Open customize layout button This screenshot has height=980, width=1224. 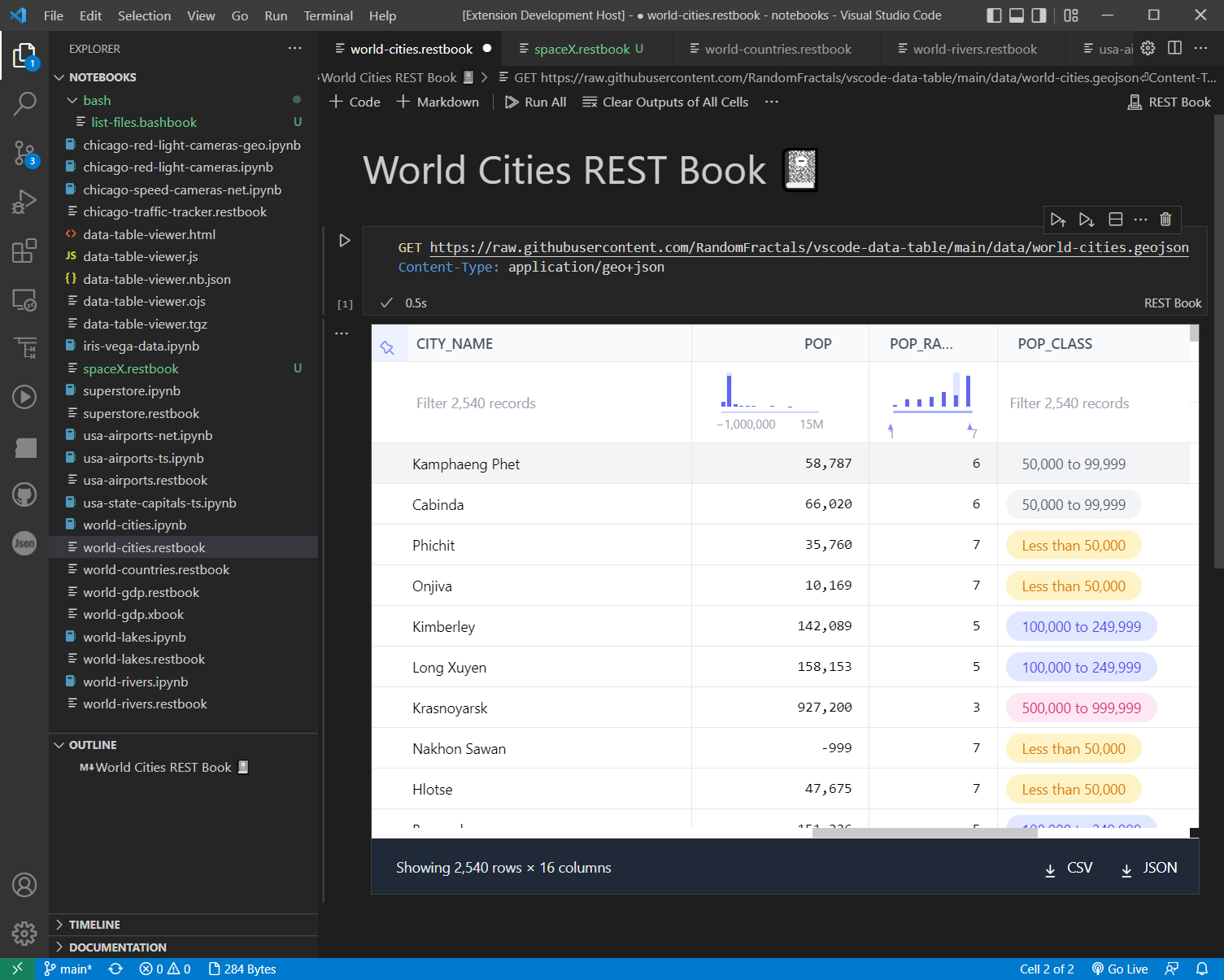(x=1071, y=15)
